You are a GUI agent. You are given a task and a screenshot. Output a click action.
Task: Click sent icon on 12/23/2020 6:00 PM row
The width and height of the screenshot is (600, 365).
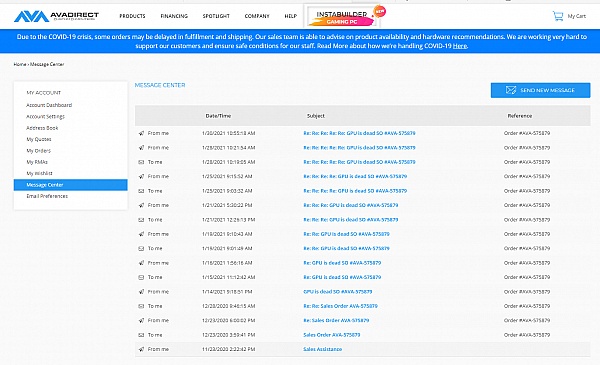(141, 321)
